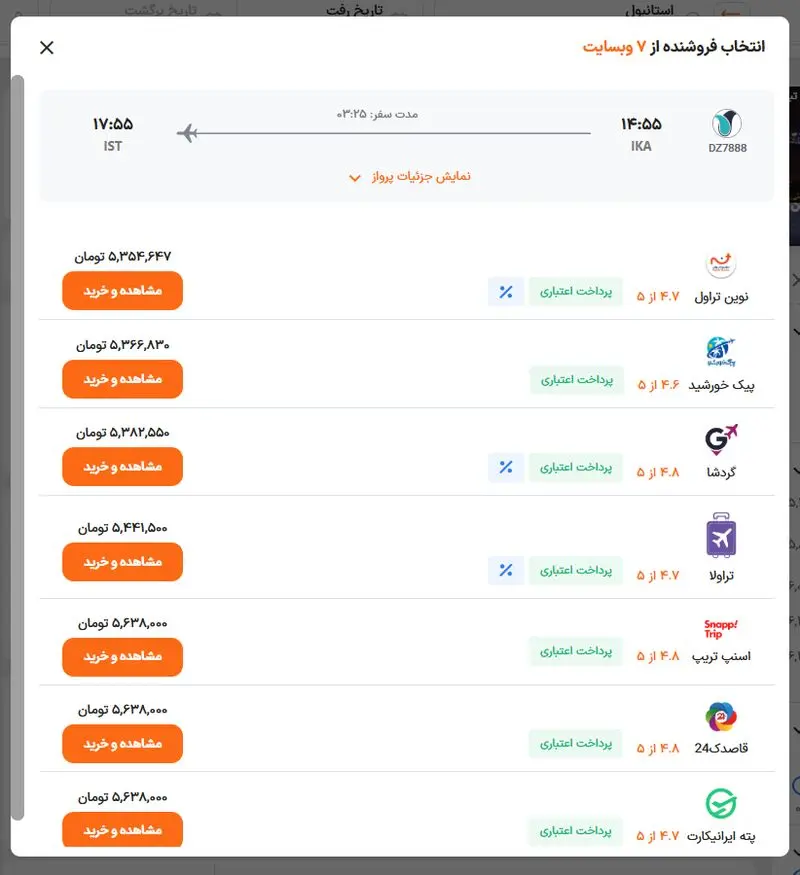Click discount percent badge for نوین تراول
This screenshot has width=800, height=875.
click(x=506, y=292)
